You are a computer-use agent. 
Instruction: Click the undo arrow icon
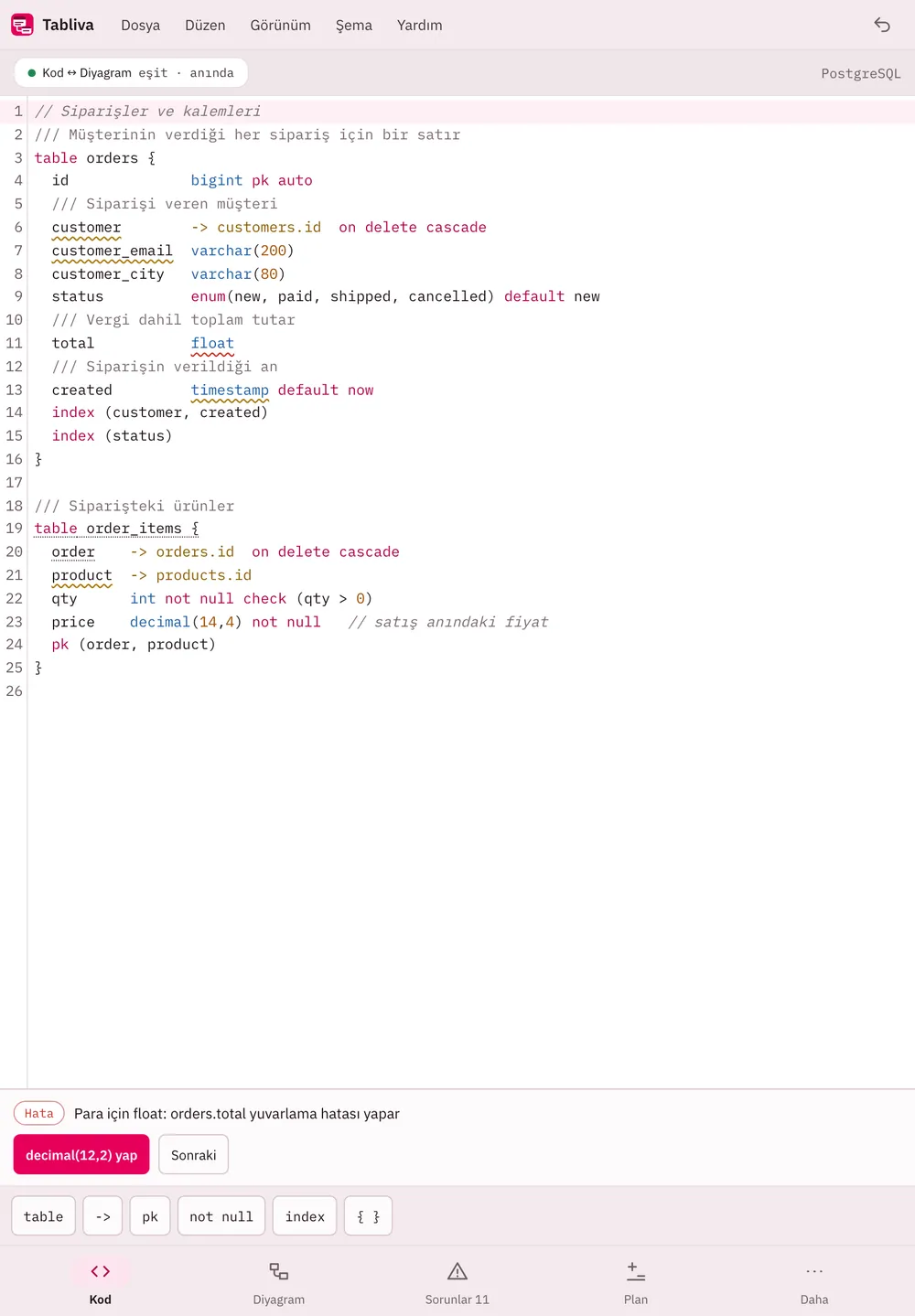click(x=882, y=26)
